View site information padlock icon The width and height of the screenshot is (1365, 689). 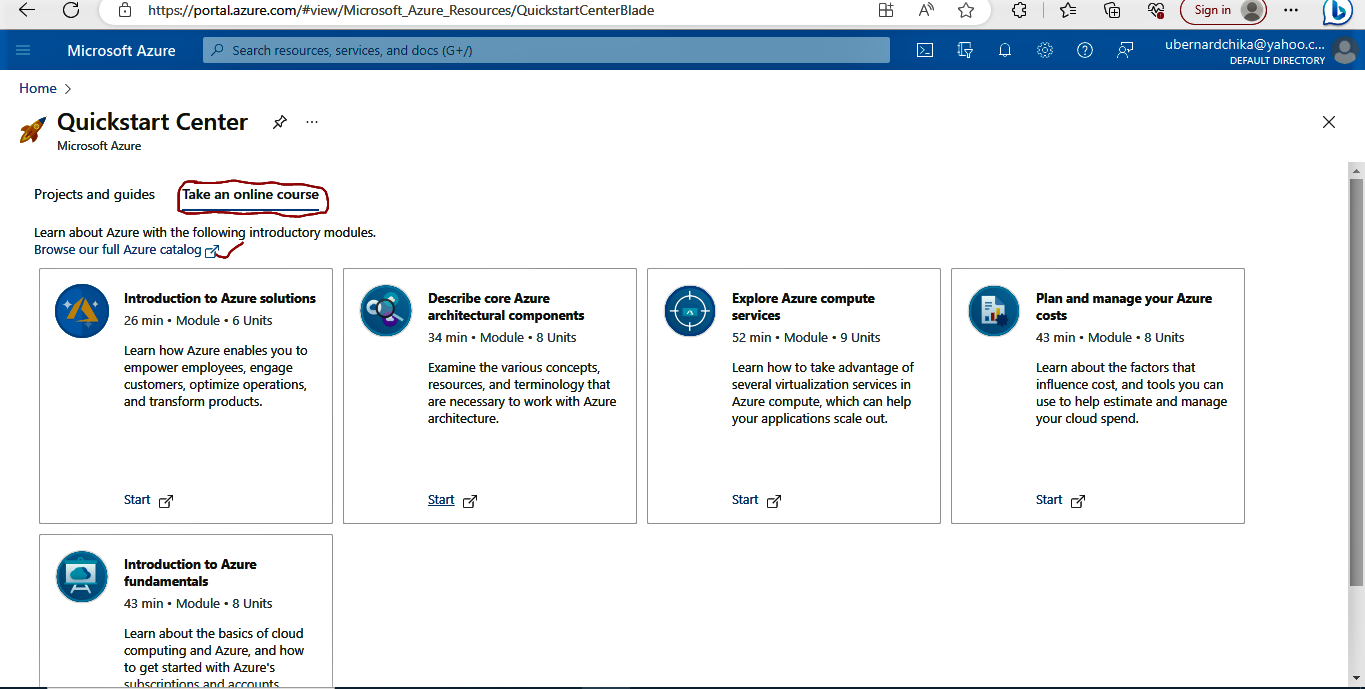125,10
